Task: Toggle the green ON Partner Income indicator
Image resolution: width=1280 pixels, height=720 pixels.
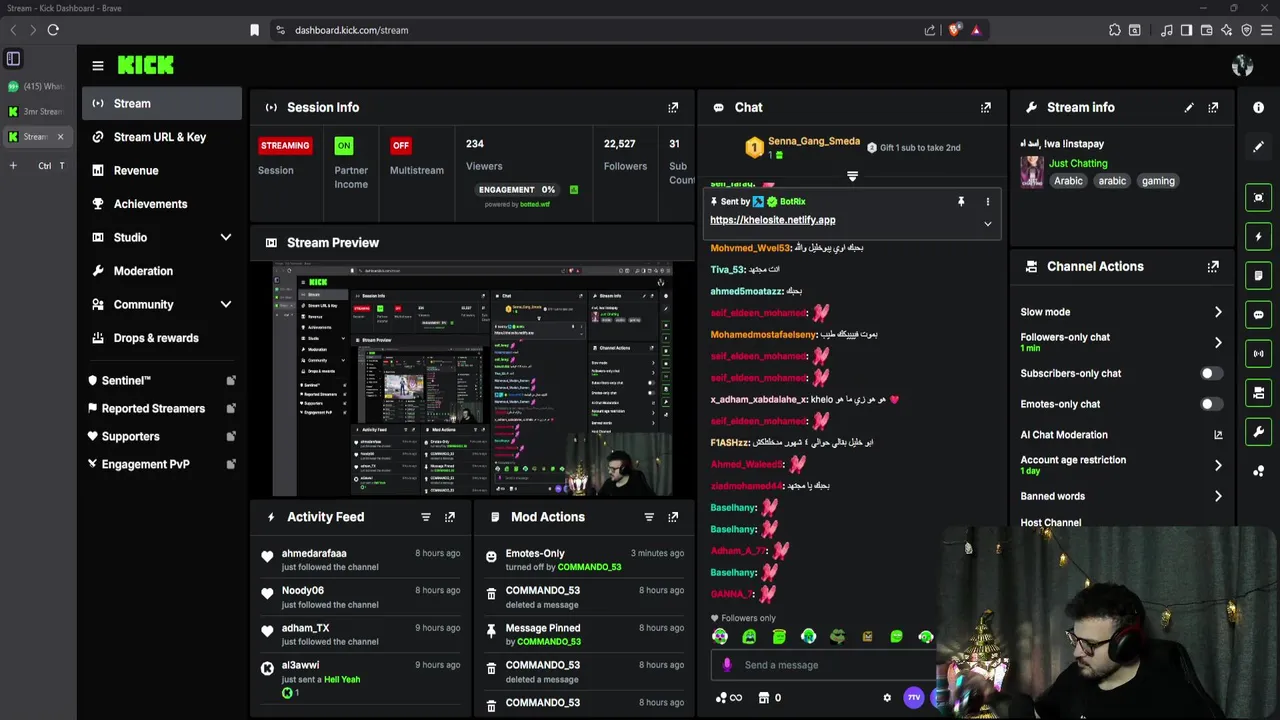Action: click(344, 145)
